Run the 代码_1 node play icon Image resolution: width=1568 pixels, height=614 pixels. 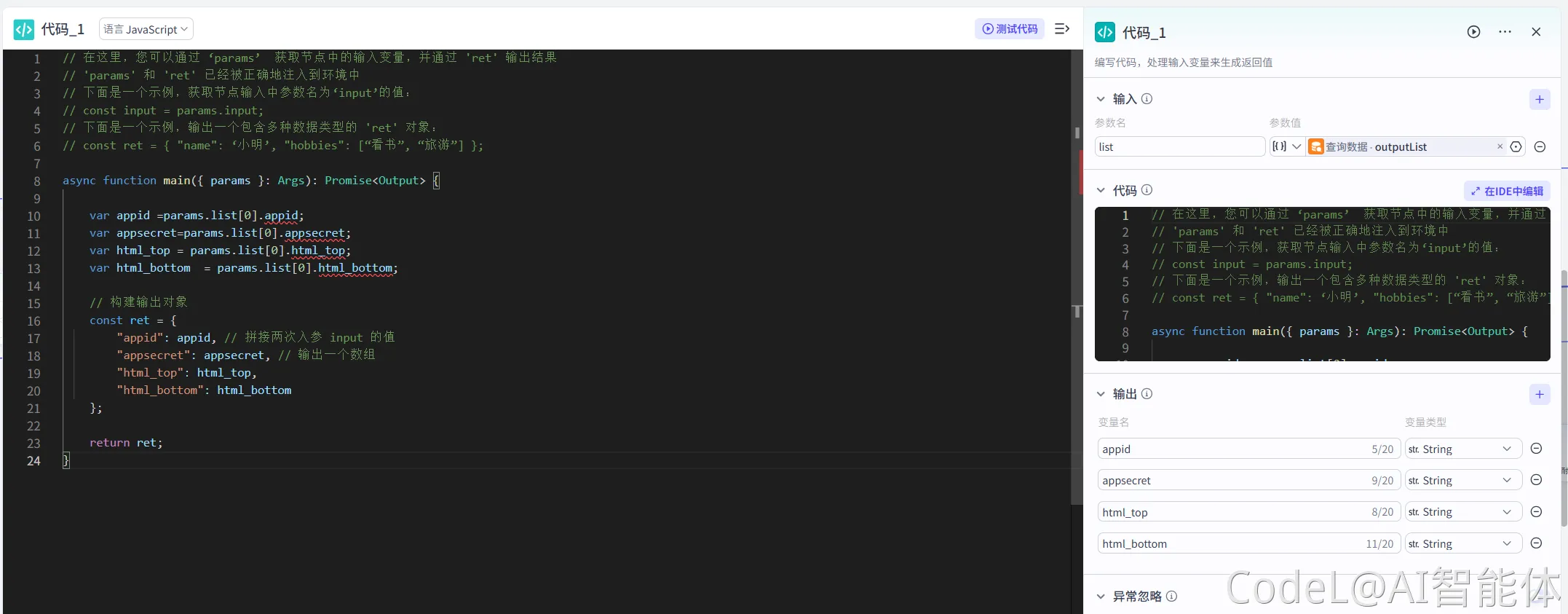(1473, 32)
